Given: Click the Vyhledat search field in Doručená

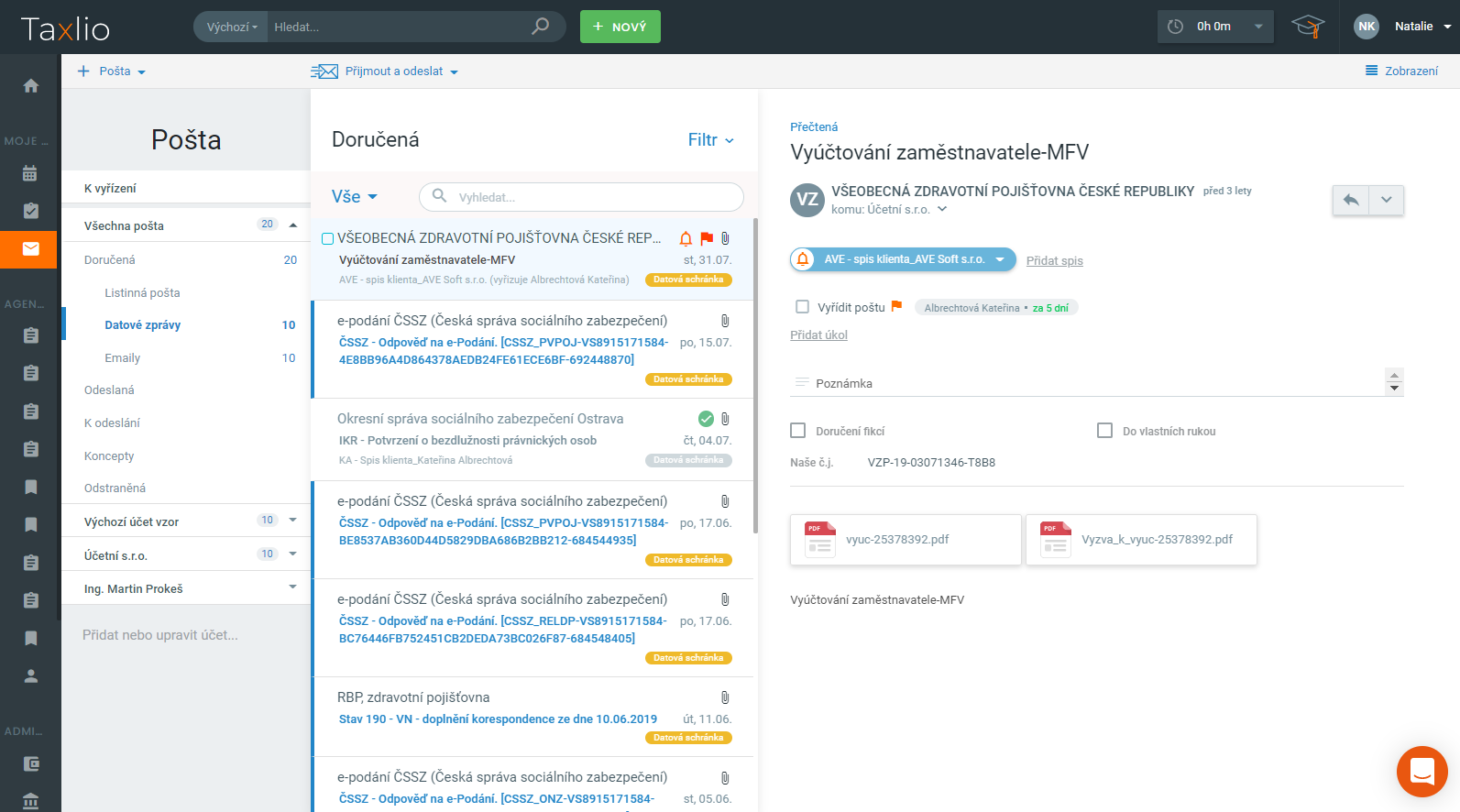Looking at the screenshot, I should (587, 197).
